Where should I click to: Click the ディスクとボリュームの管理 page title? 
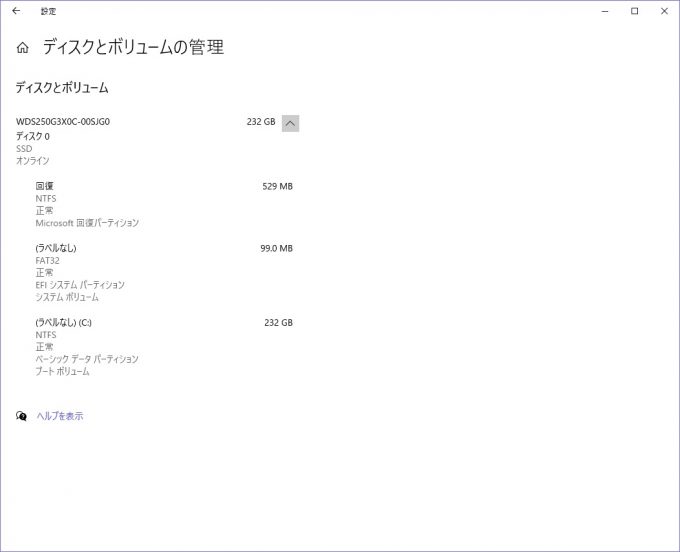[133, 47]
